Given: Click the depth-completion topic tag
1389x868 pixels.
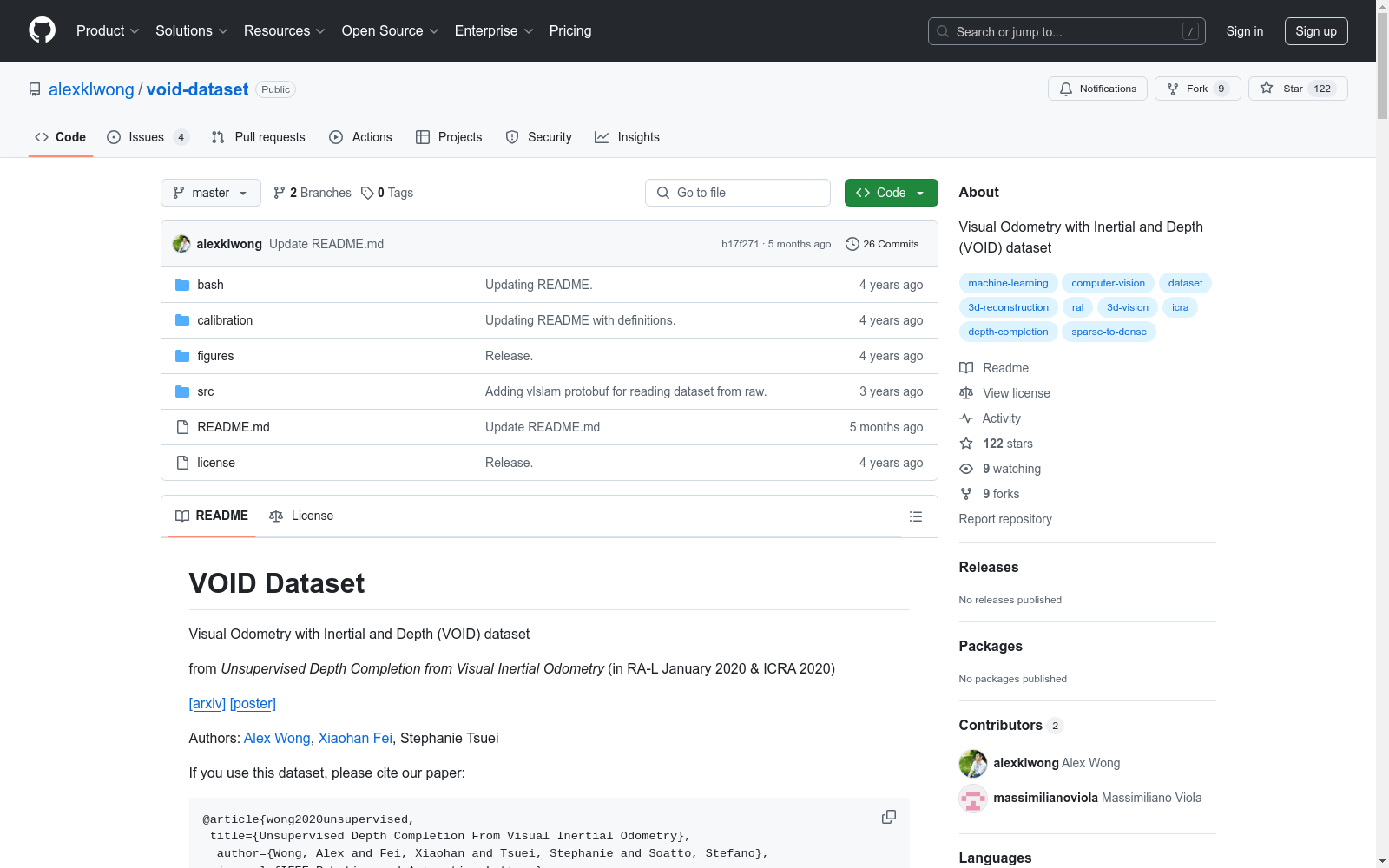Looking at the screenshot, I should point(1008,332).
